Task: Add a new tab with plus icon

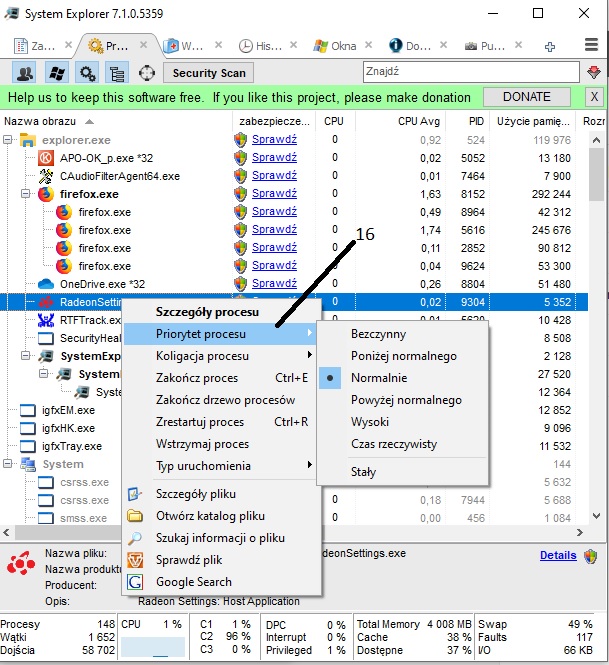Action: [550, 47]
